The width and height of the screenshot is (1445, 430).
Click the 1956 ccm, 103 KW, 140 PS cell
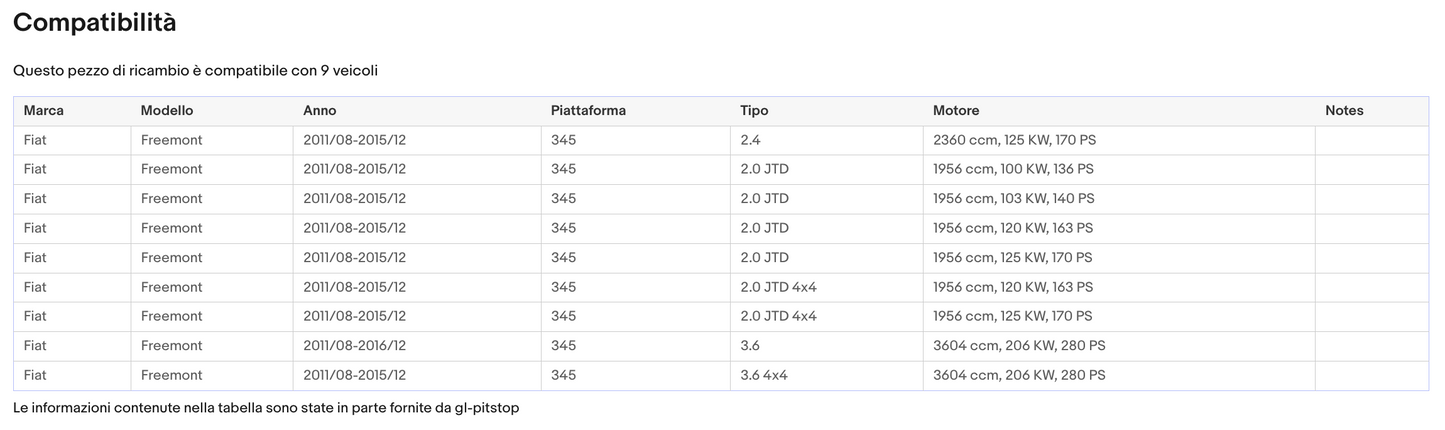(1013, 199)
